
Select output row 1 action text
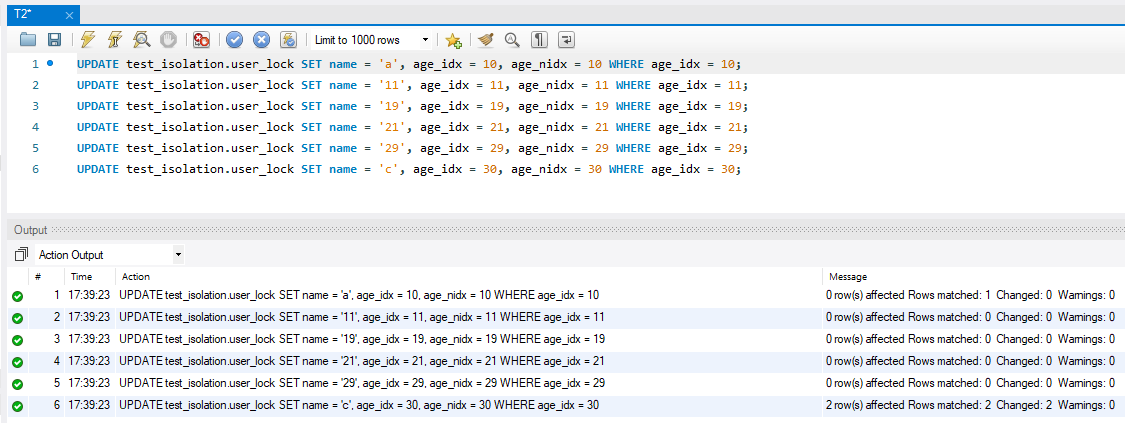(359, 295)
